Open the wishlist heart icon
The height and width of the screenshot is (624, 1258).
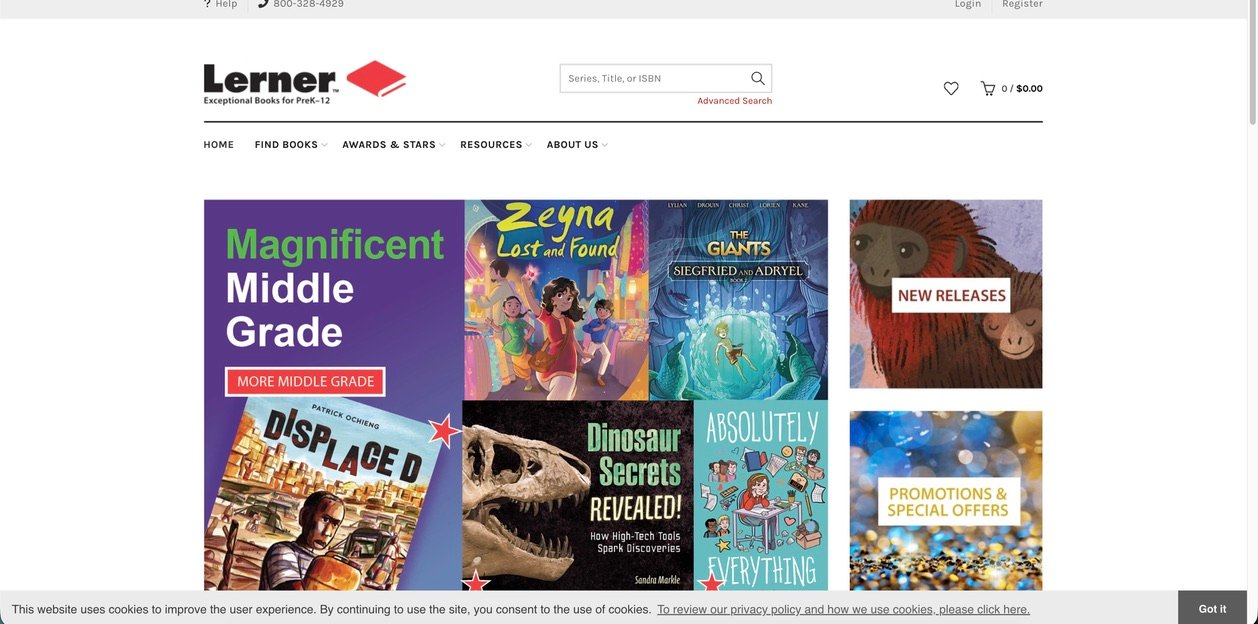(x=951, y=88)
